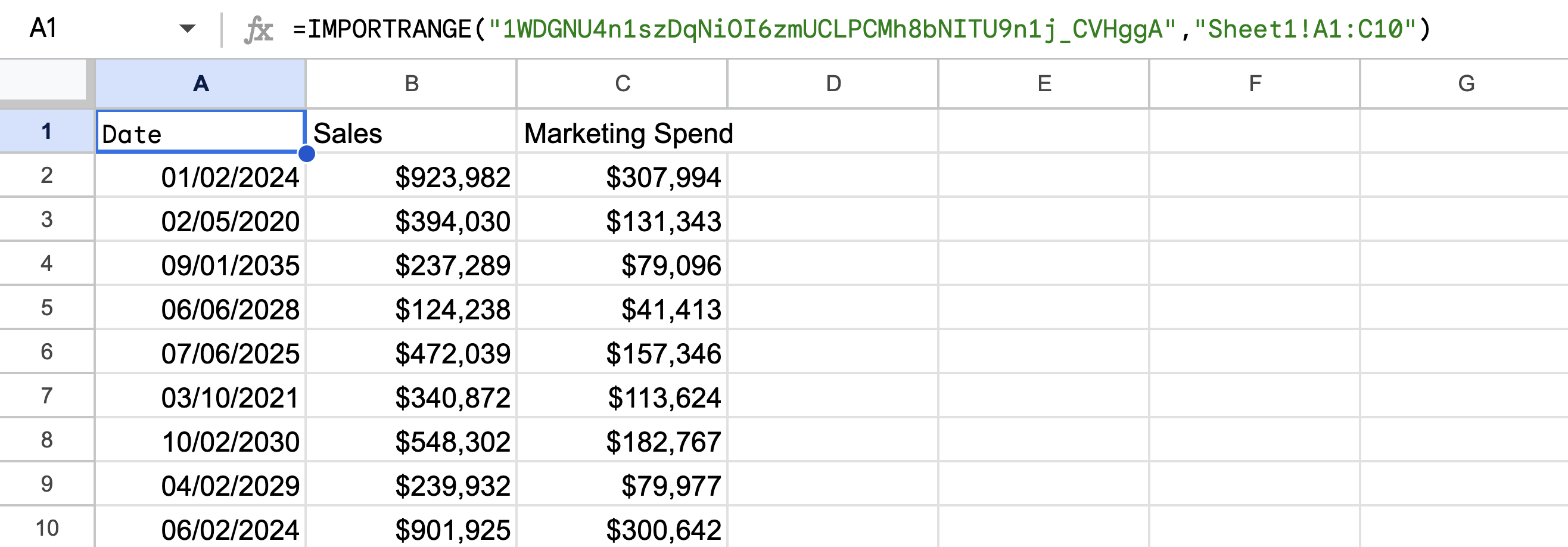Select the cell containing $300,642
This screenshot has width=1568, height=547.
[x=621, y=529]
